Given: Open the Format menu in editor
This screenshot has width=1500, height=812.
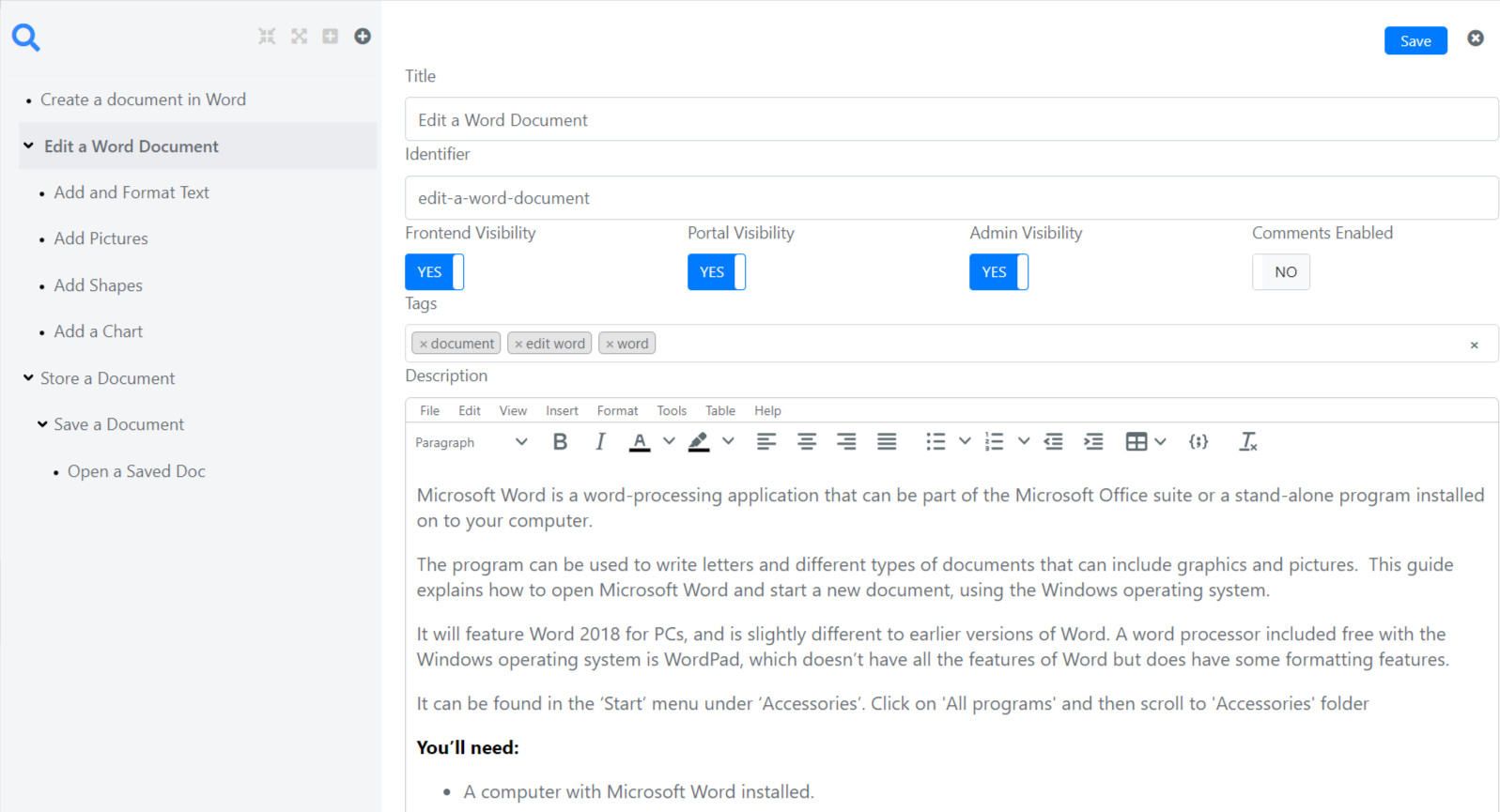Looking at the screenshot, I should (617, 411).
